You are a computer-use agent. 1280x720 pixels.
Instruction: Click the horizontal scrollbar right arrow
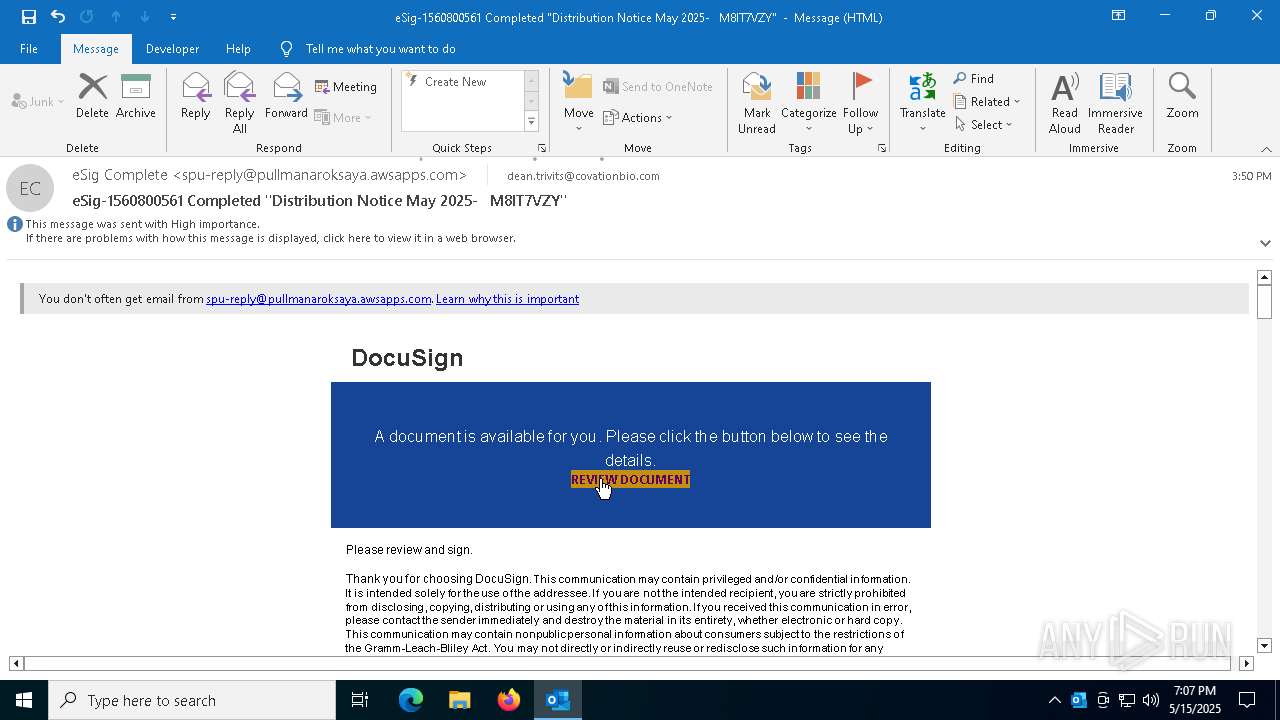[1246, 663]
